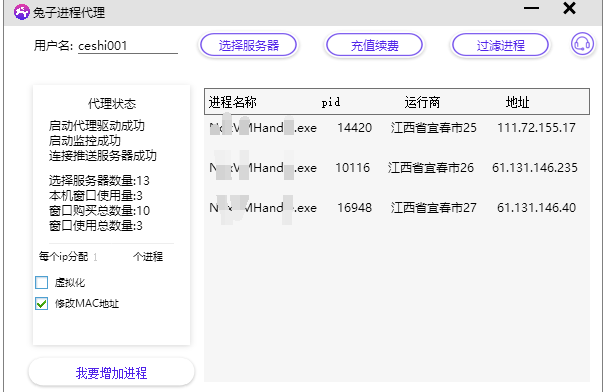This screenshot has height=392, width=607.
Task: Click the address 111.72.155.17
Action: pos(536,128)
